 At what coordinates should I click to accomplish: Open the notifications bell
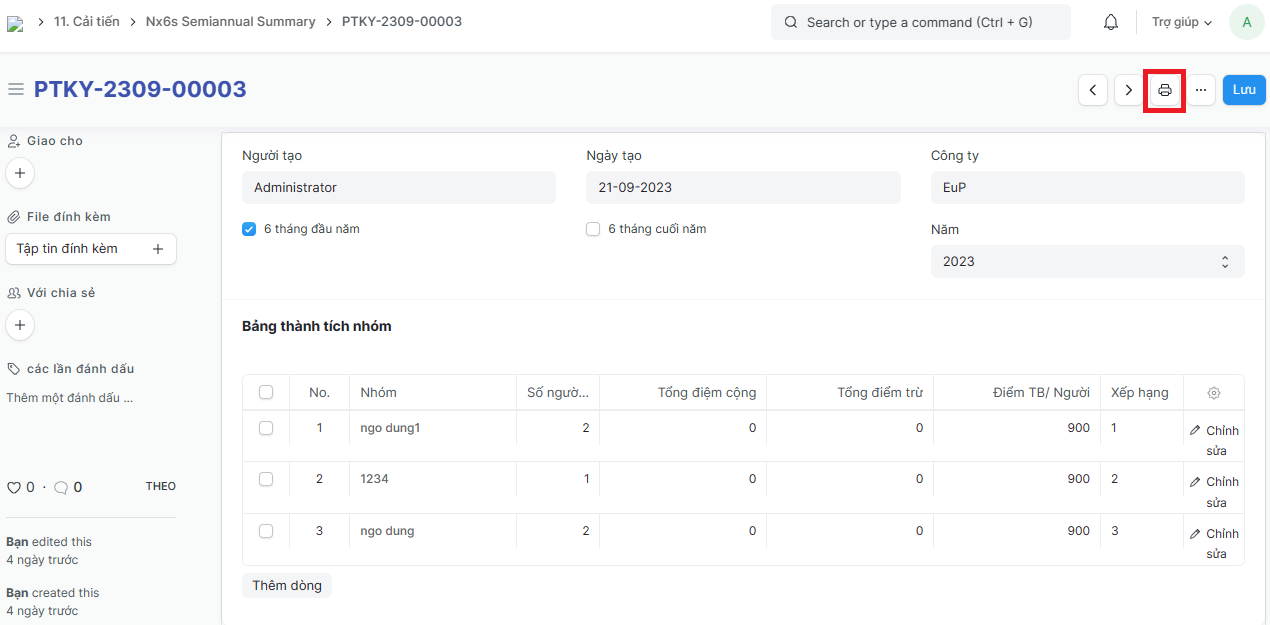click(x=1111, y=22)
